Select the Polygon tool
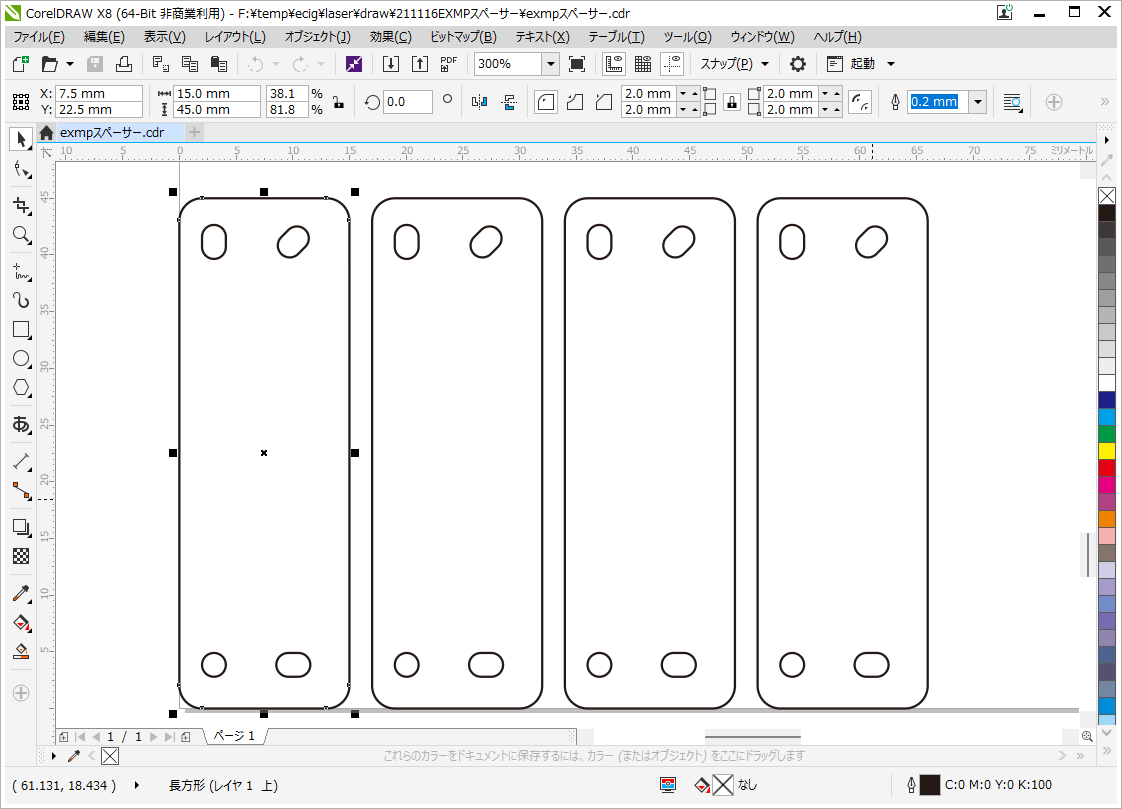Screen dimensions: 1122x809 [20, 387]
